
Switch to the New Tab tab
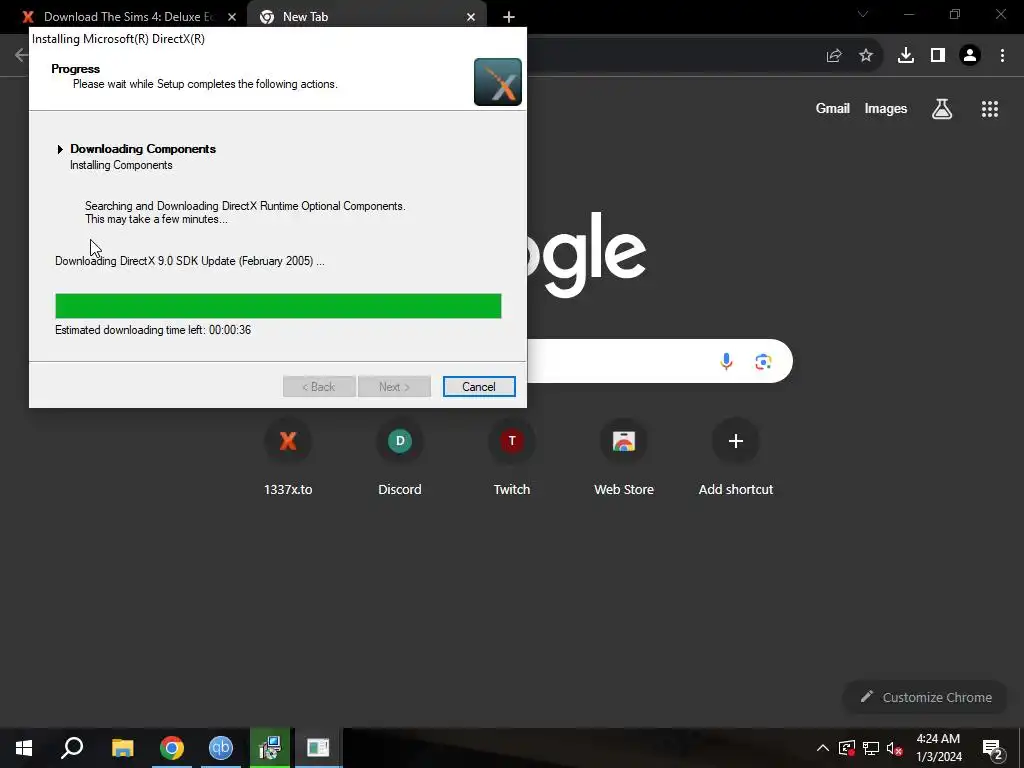pyautogui.click(x=366, y=17)
